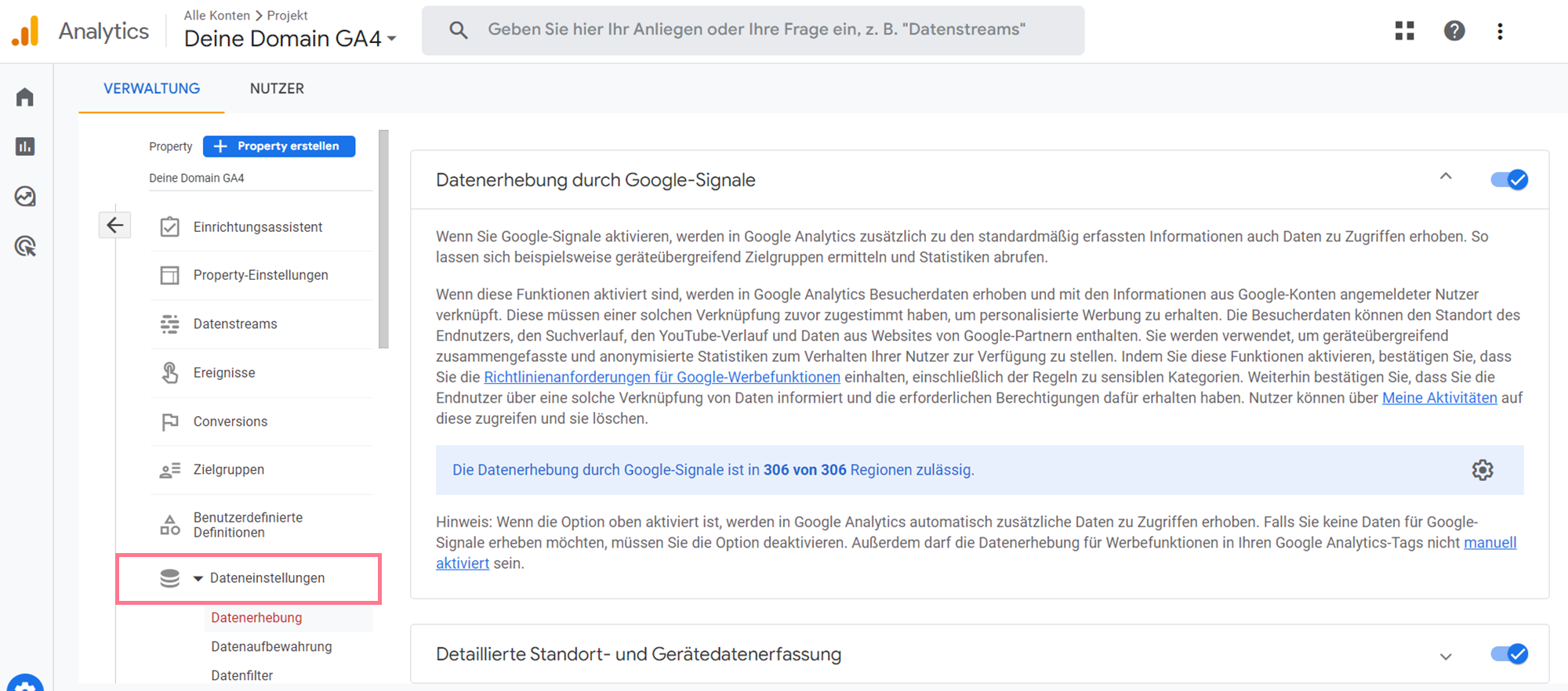Open the Explore icon in sidebar
This screenshot has width=1568, height=691.
pyautogui.click(x=25, y=197)
